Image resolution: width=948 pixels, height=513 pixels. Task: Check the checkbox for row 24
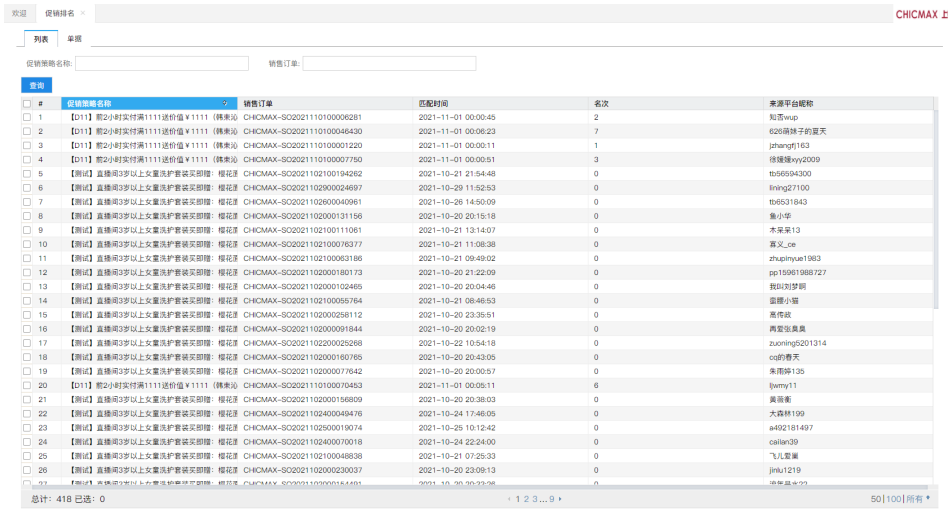click(x=27, y=442)
